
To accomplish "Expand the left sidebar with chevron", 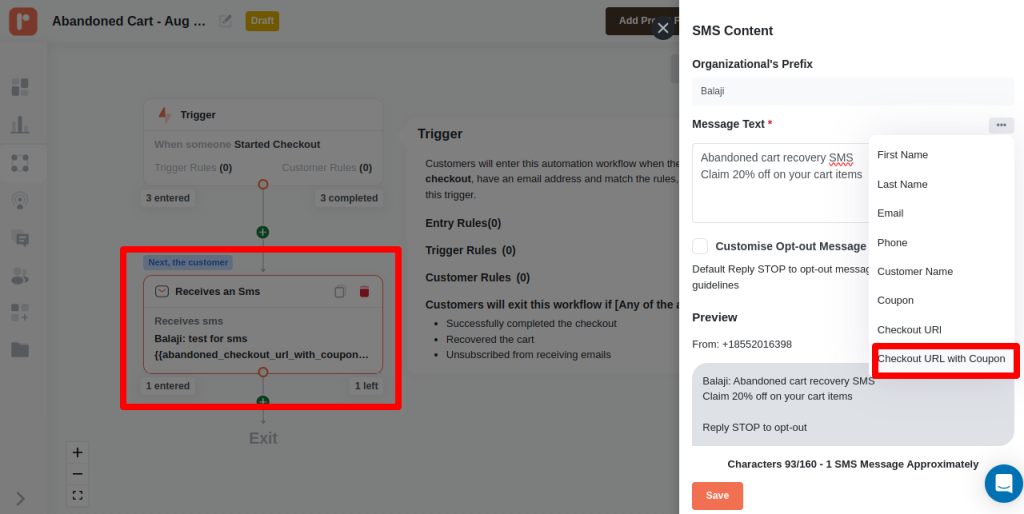I will click(x=21, y=498).
